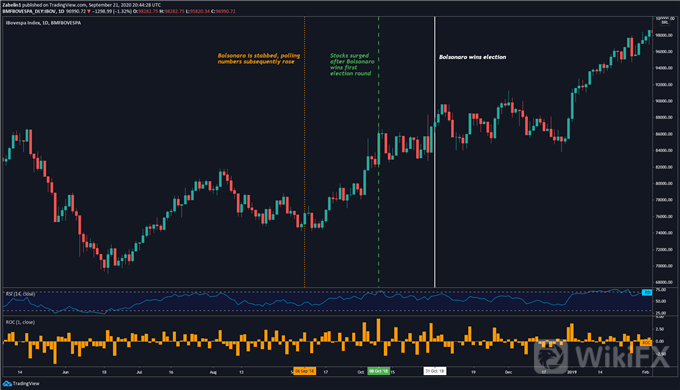Select the green 08 Oct '18 date marker
The image size is (680, 390).
[379, 371]
